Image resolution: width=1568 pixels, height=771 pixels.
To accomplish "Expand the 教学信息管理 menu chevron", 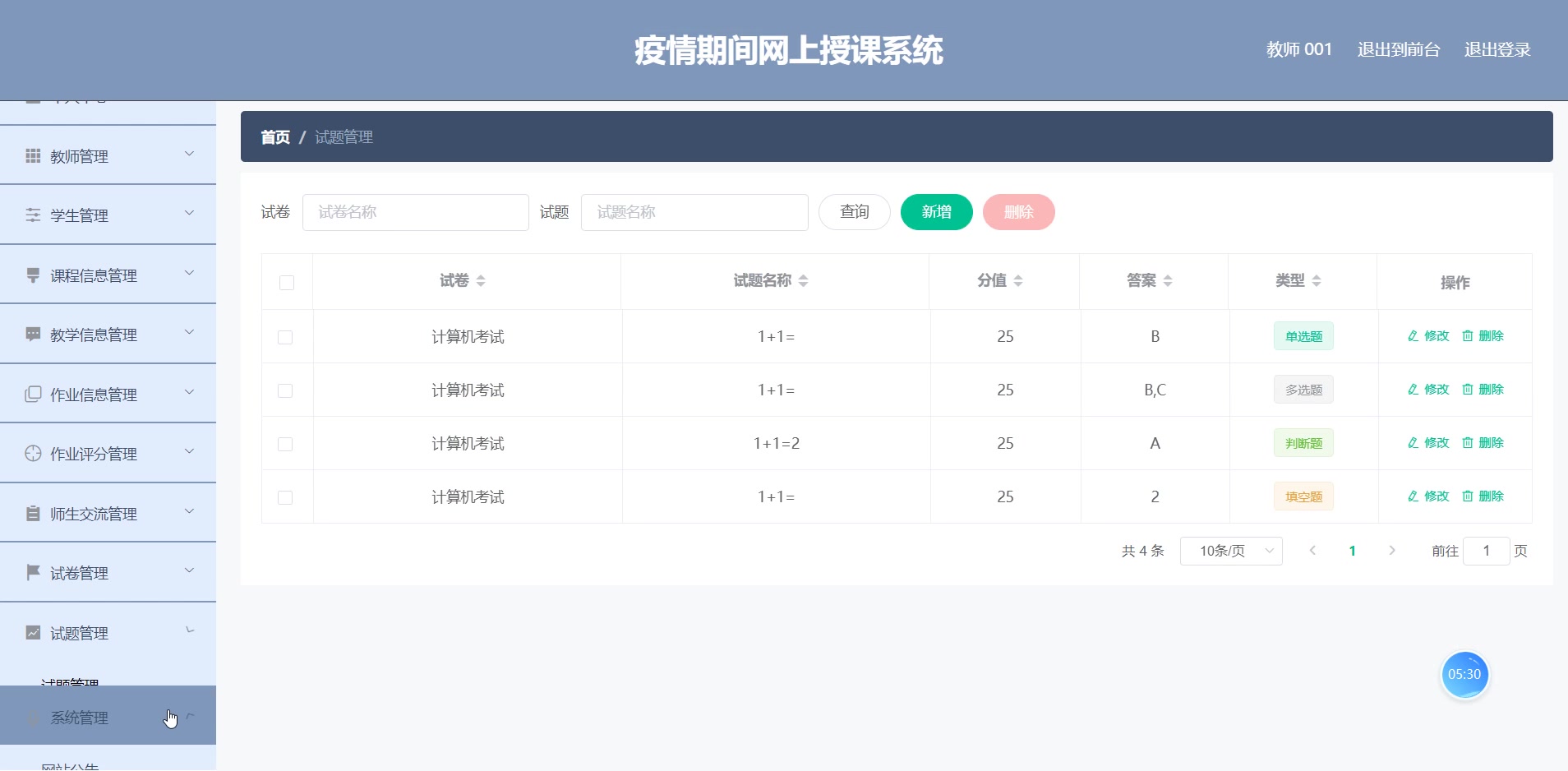I will (189, 332).
